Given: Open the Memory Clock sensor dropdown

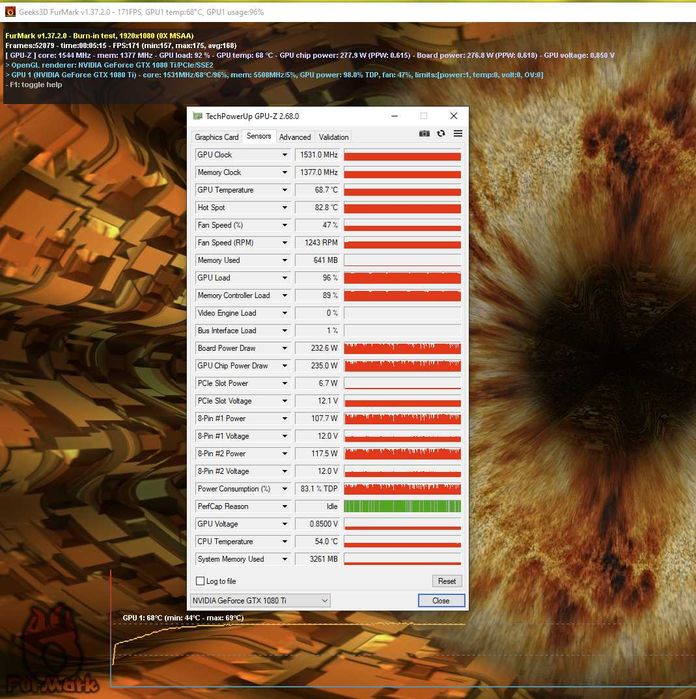Looking at the screenshot, I should pyautogui.click(x=284, y=172).
